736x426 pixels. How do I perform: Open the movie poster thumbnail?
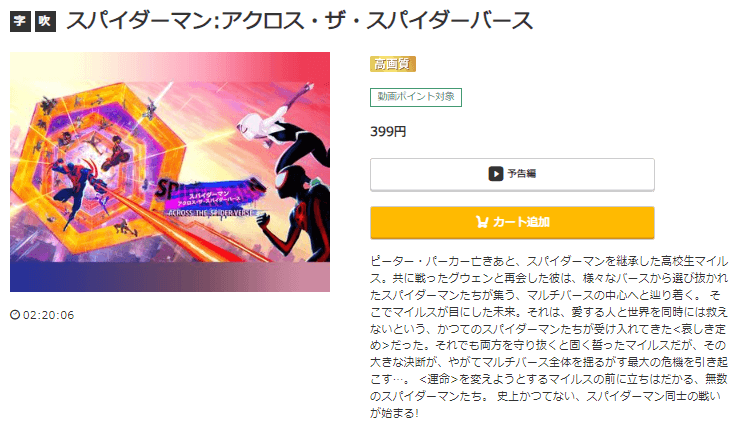pos(170,172)
